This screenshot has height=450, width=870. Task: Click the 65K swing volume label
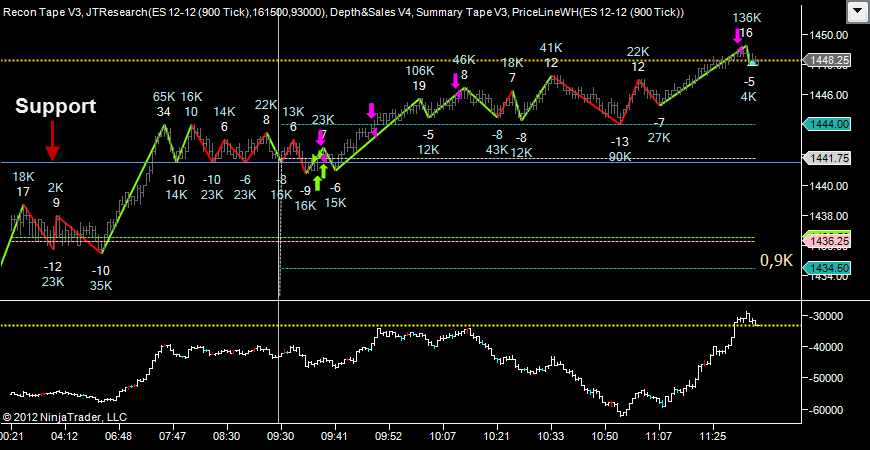[164, 97]
